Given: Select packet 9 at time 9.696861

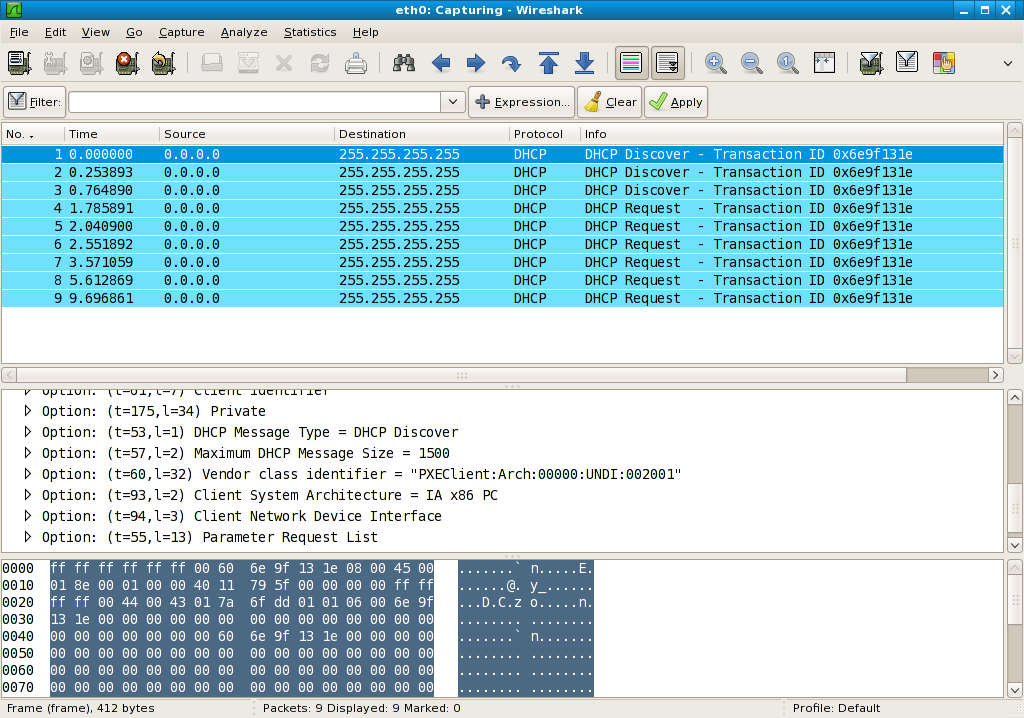Looking at the screenshot, I should pos(502,299).
